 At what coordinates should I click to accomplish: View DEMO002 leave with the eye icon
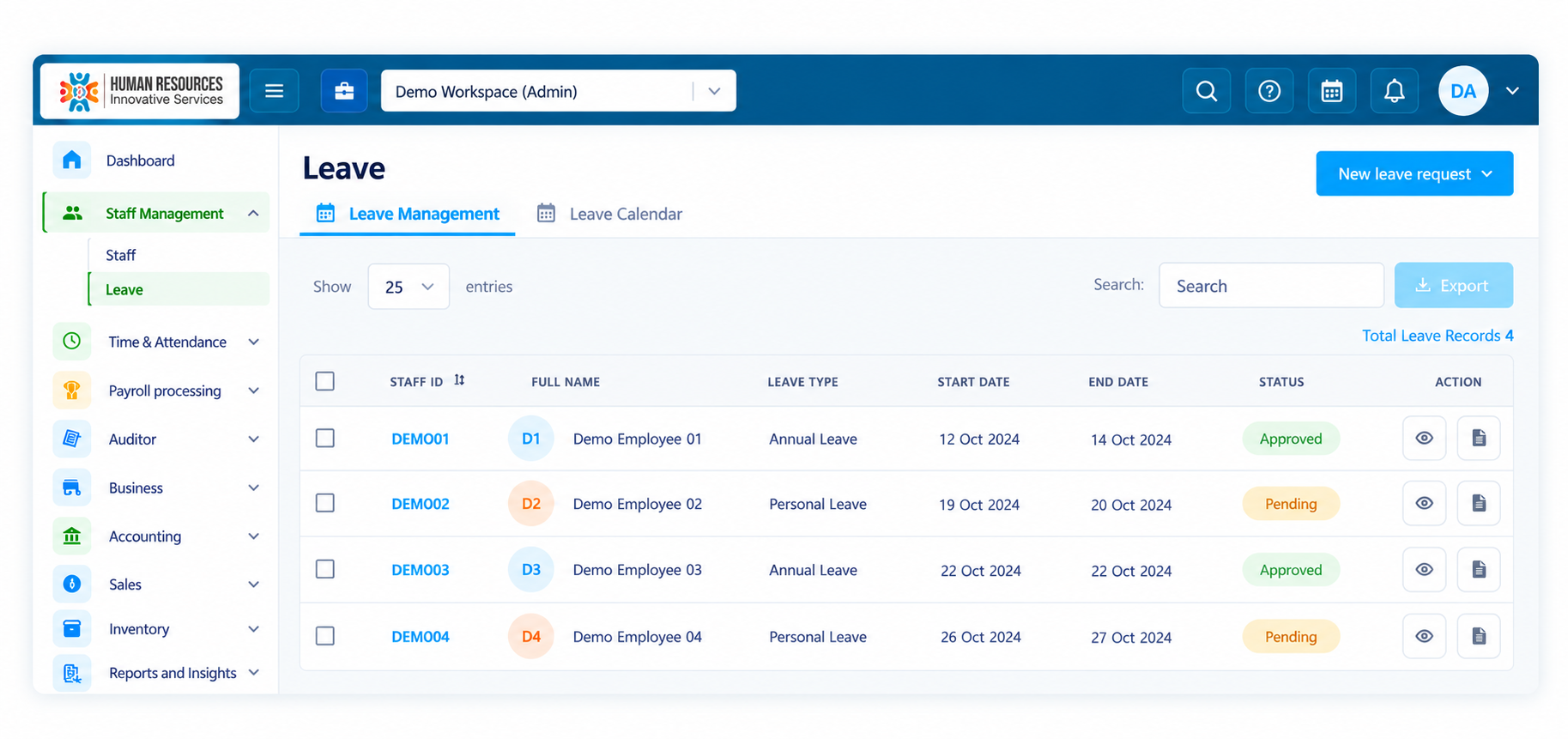tap(1425, 504)
